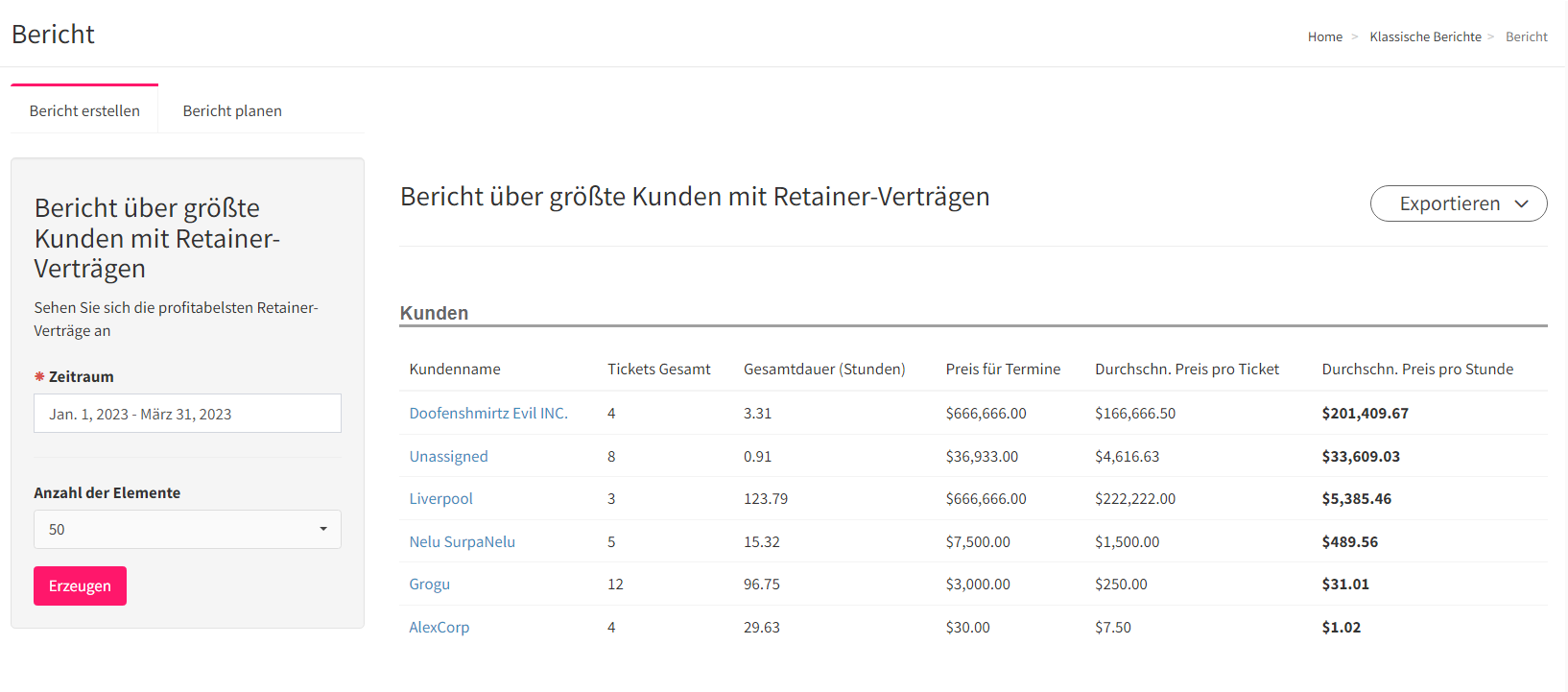
Task: Select the $31.01 value
Action: coord(1345,584)
